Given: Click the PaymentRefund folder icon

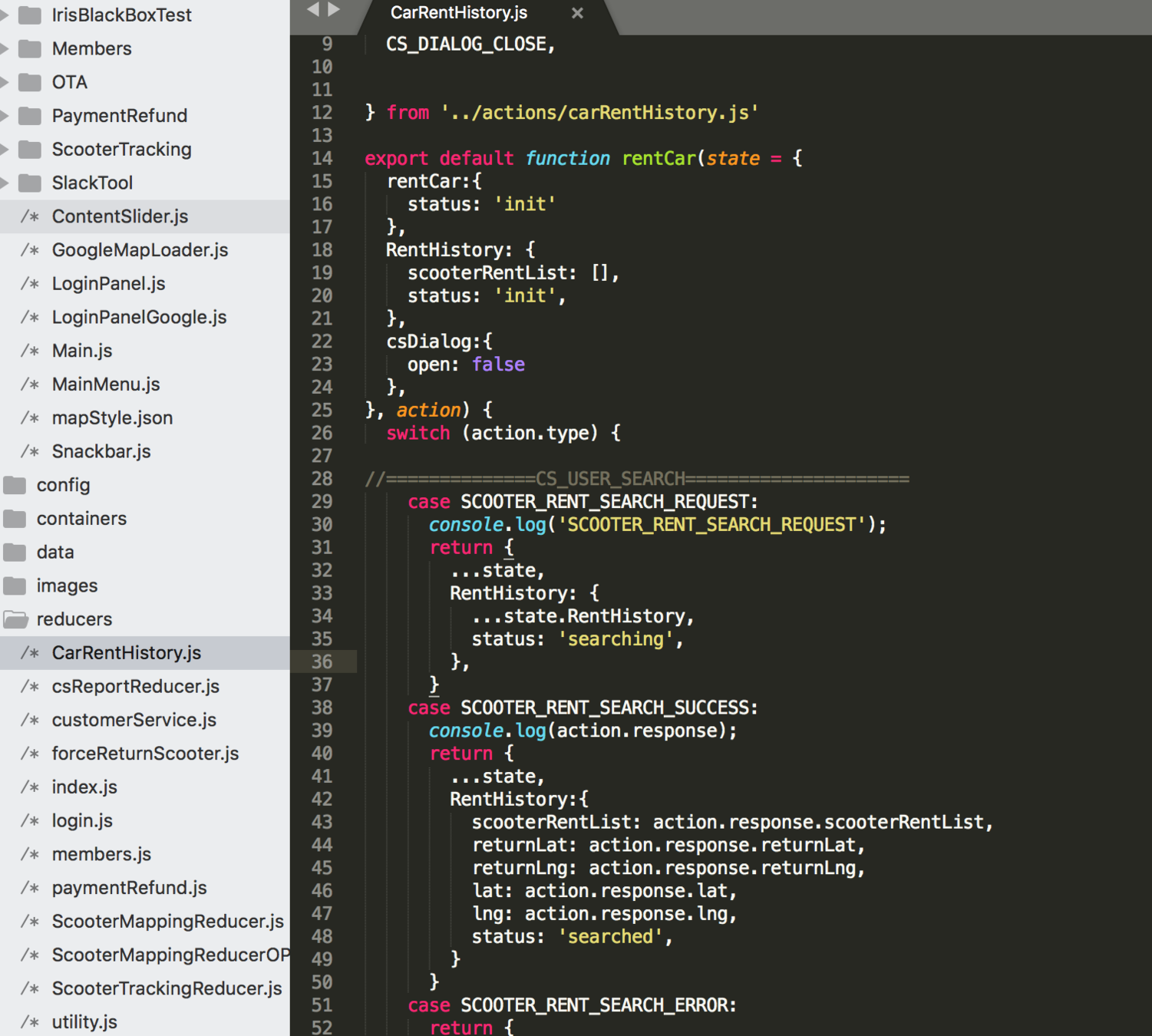Looking at the screenshot, I should [x=30, y=115].
